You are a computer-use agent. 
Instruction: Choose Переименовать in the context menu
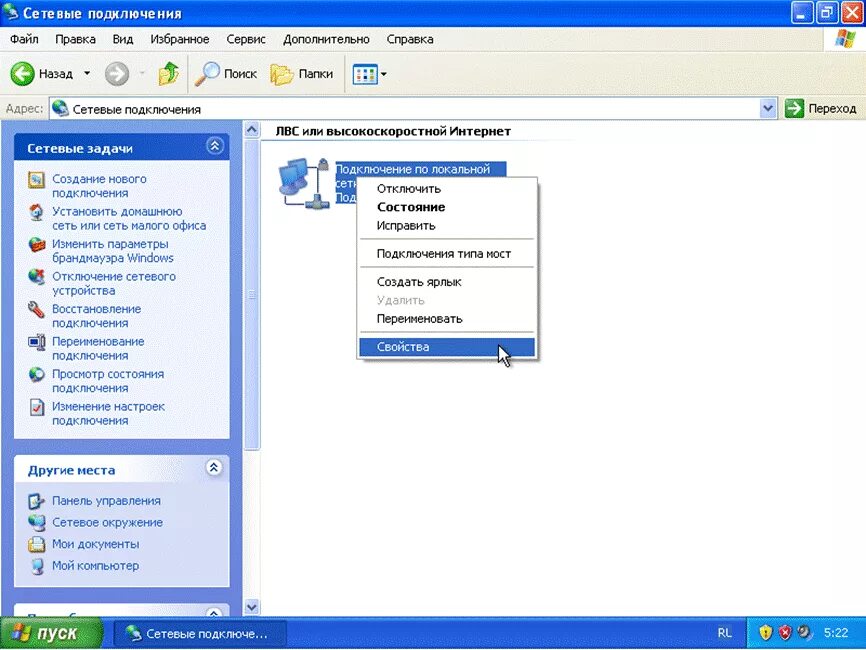(x=447, y=319)
